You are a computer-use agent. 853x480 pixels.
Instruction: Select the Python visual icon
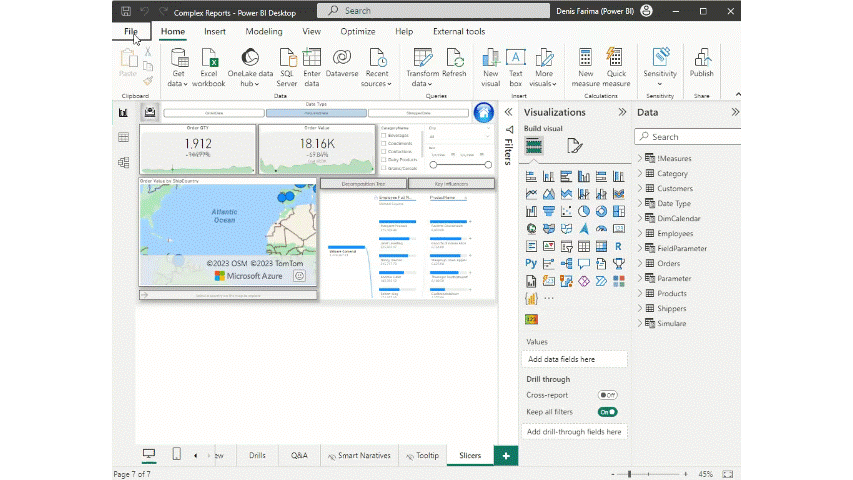tap(531, 263)
